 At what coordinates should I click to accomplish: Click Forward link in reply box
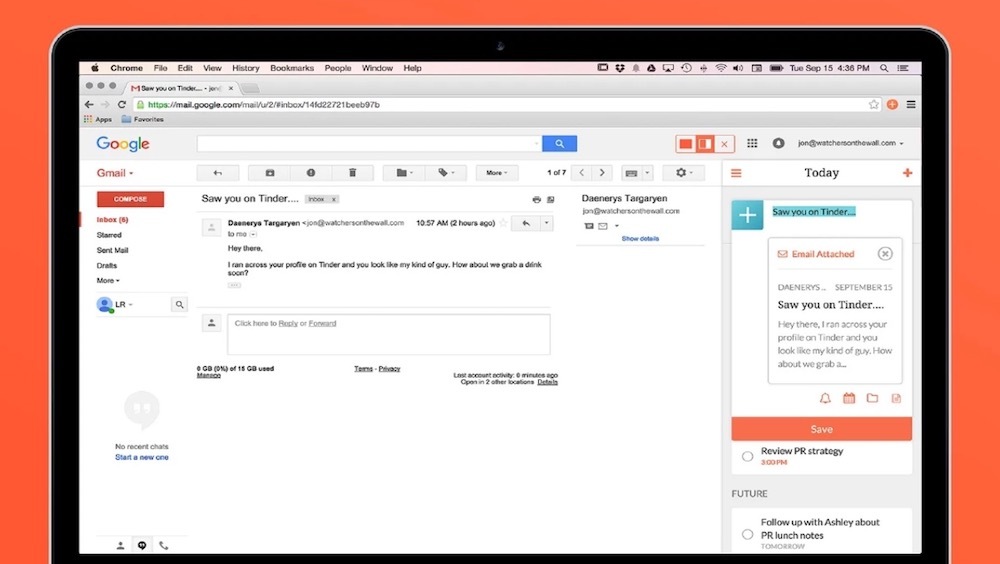coord(322,323)
